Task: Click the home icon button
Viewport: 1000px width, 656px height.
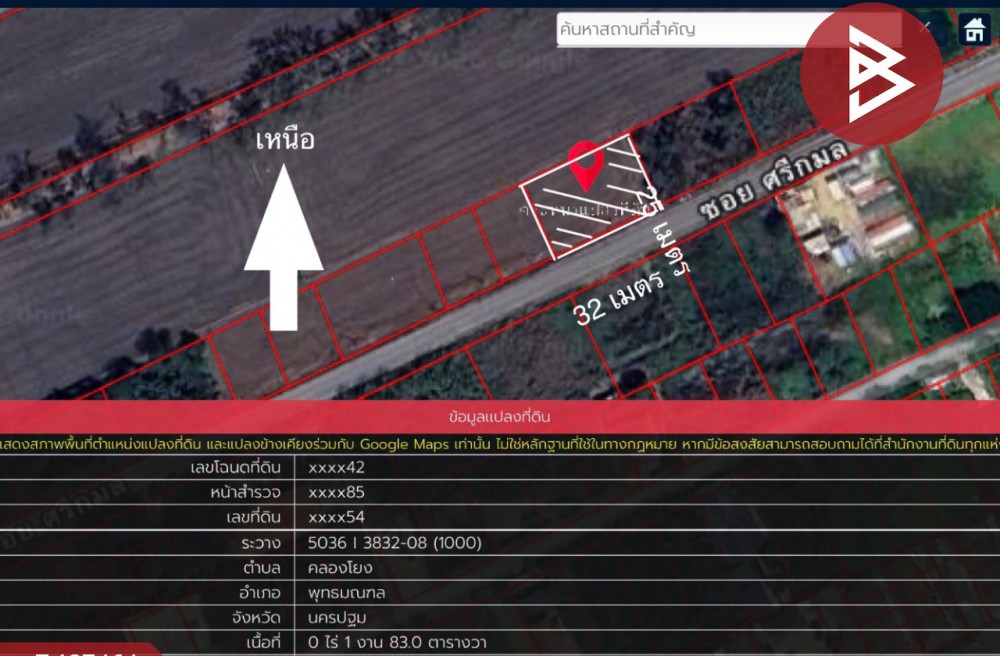Action: coord(974,29)
